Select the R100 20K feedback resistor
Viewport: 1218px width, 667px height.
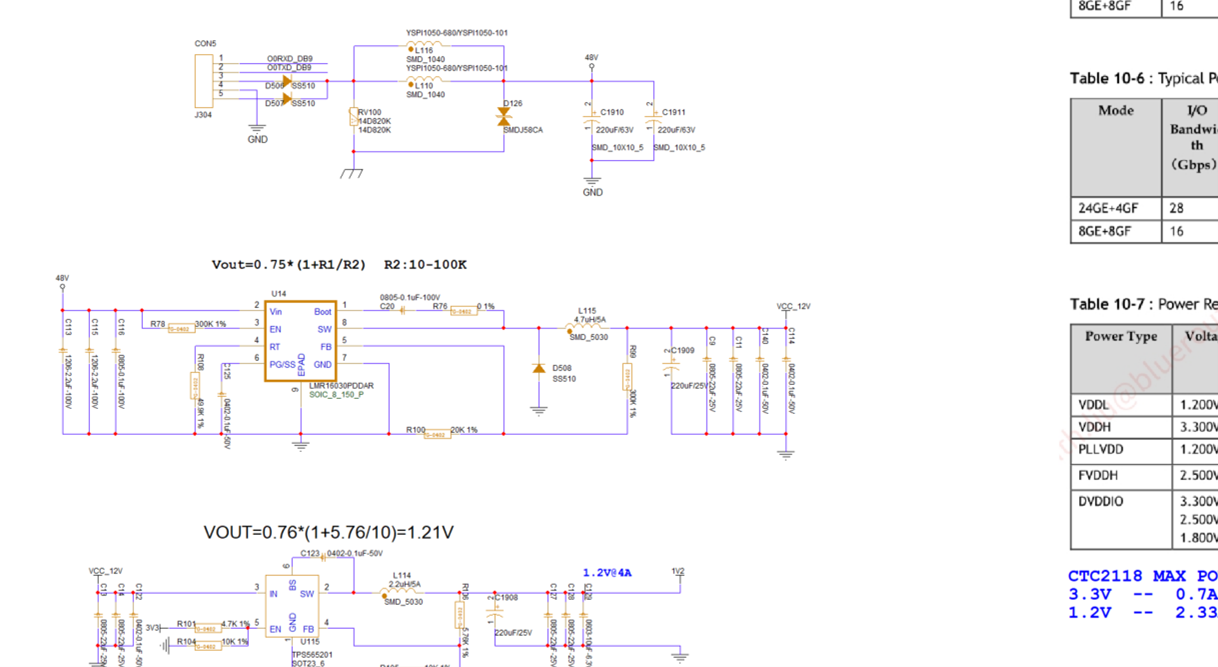[436, 434]
